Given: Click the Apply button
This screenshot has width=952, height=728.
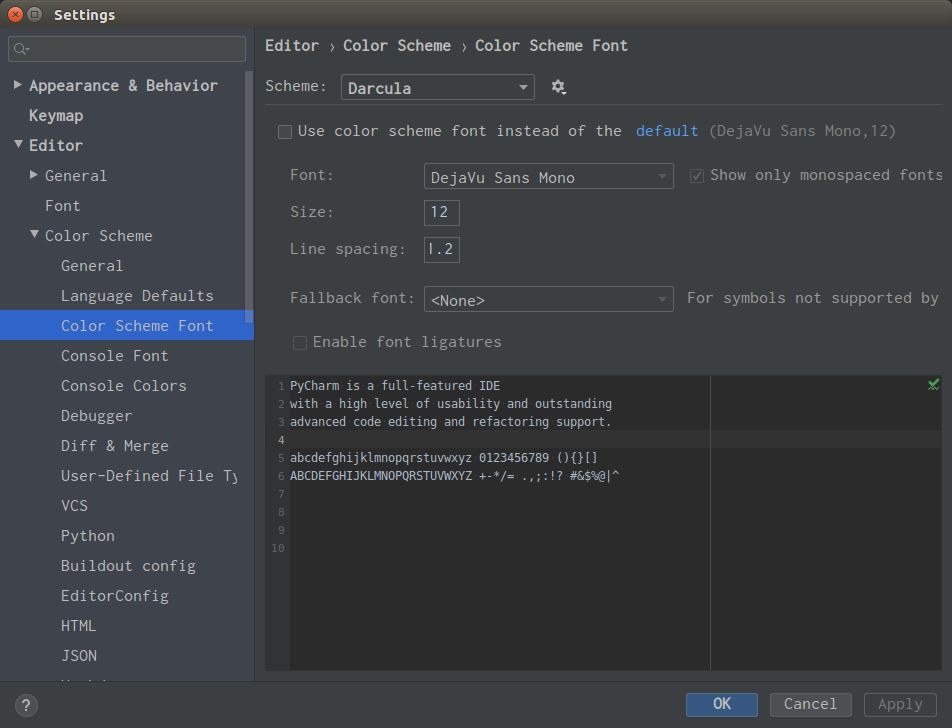Looking at the screenshot, I should coord(900,704).
